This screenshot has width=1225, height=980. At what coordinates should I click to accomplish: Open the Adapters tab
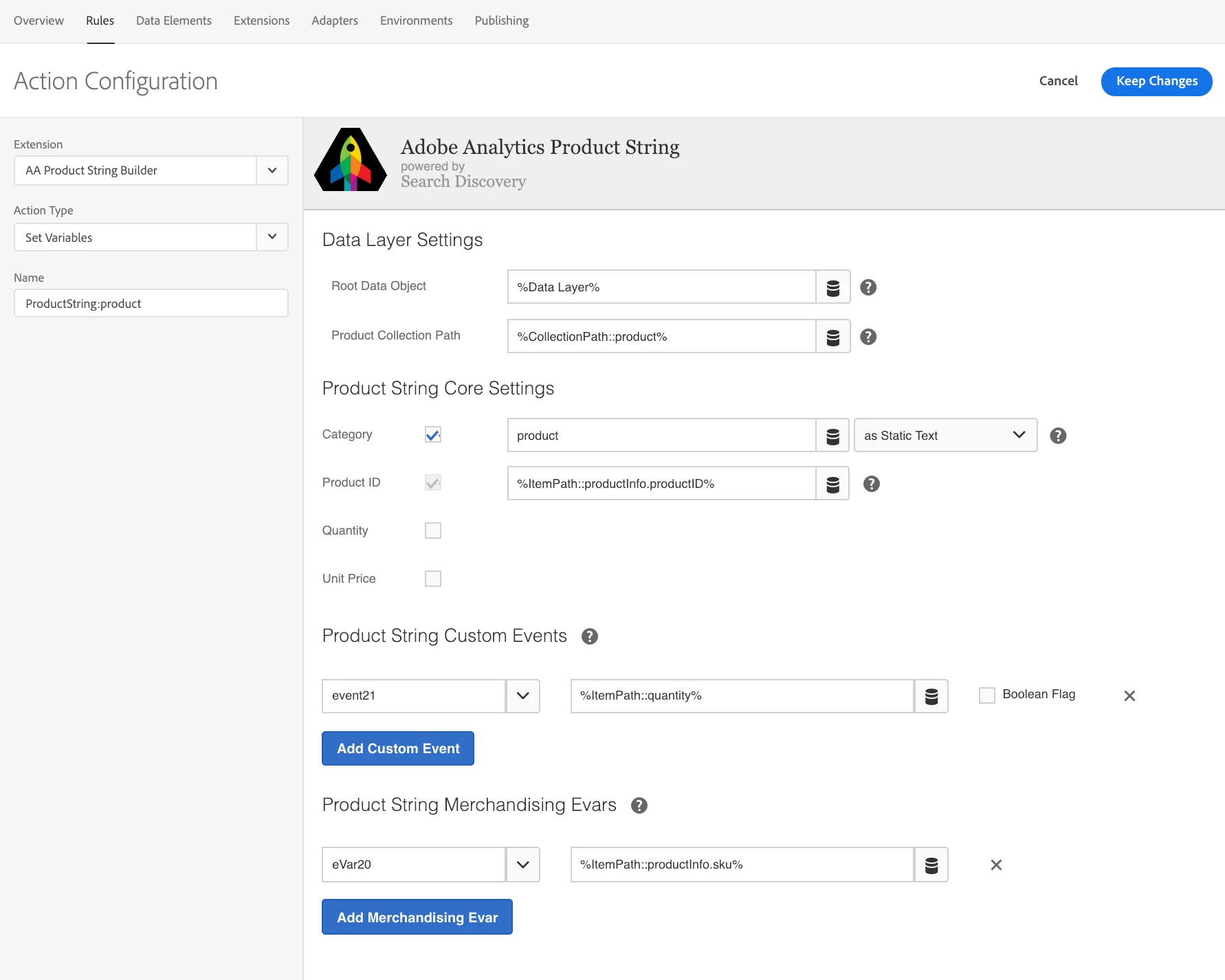(335, 21)
